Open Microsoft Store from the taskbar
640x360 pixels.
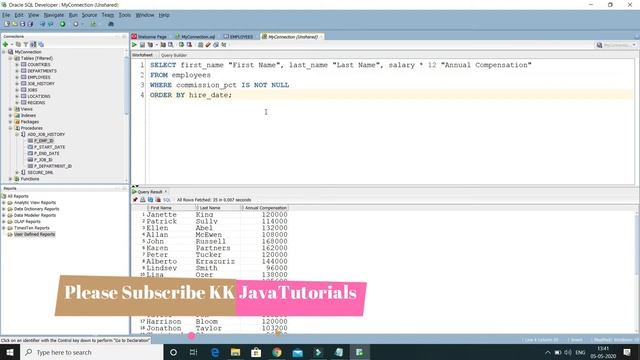click(256, 352)
